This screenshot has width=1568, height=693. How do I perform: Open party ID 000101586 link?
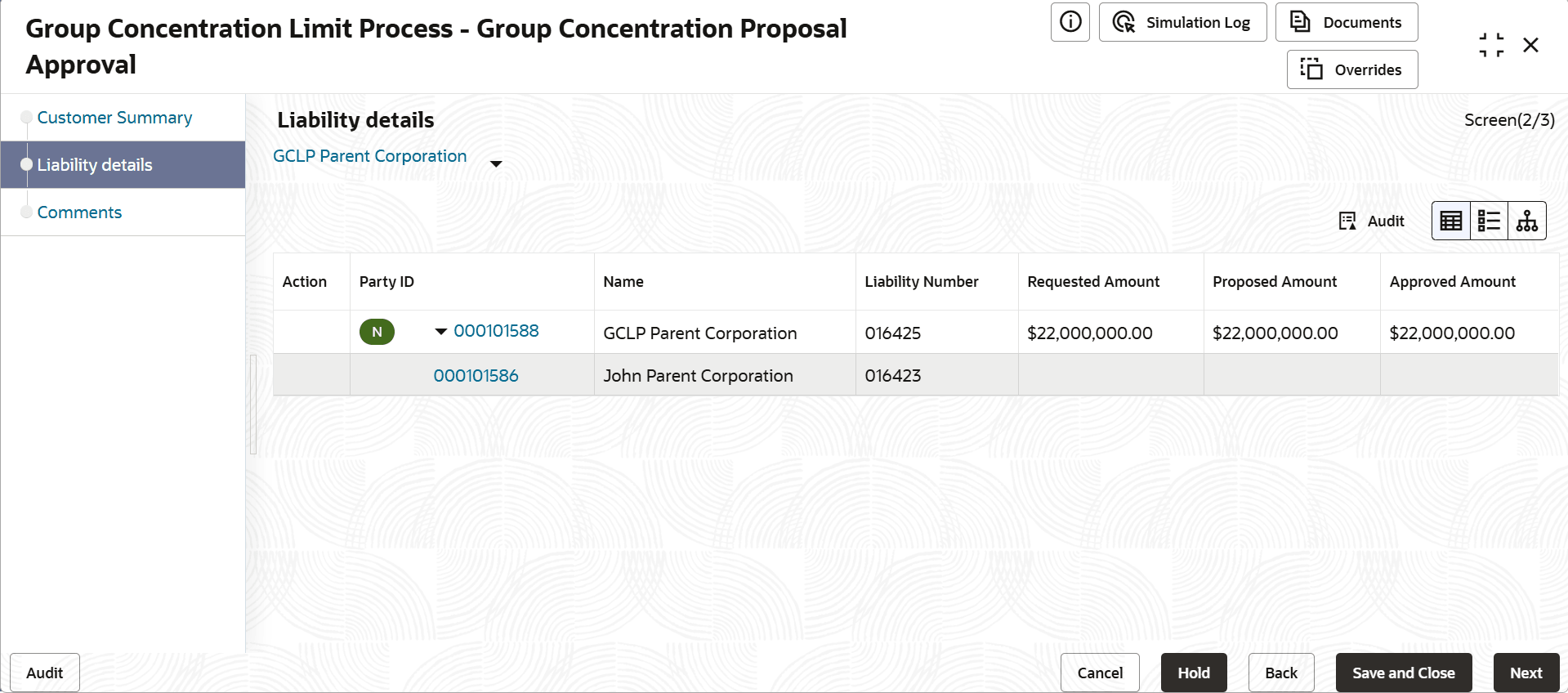pos(476,376)
